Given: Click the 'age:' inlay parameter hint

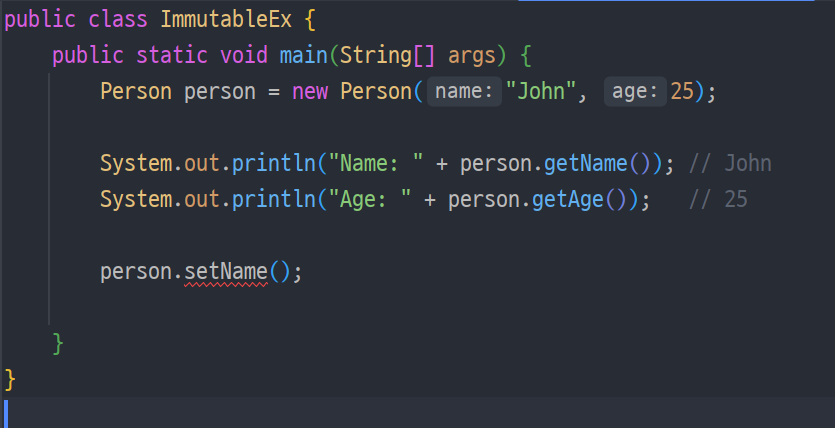Looking at the screenshot, I should (x=634, y=91).
